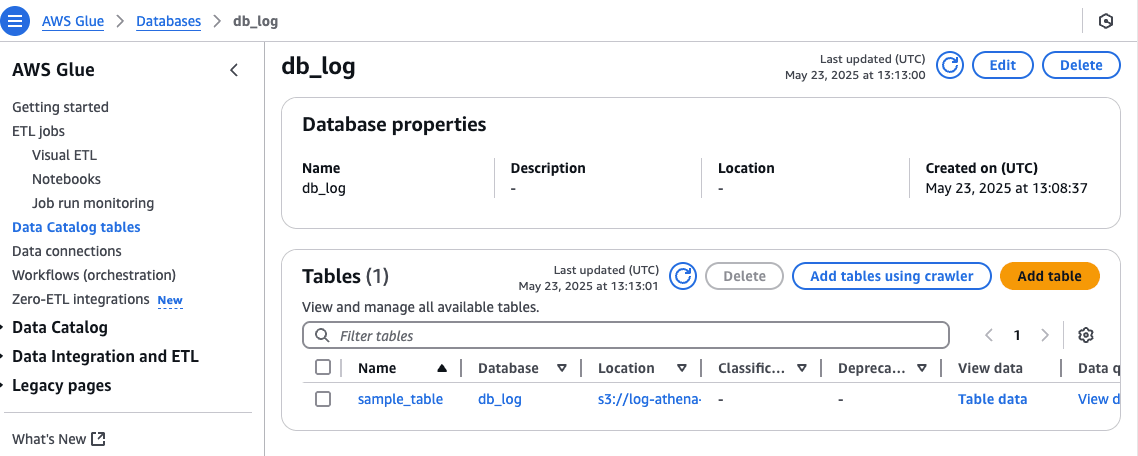Sort by the Location column arrow

click(681, 368)
